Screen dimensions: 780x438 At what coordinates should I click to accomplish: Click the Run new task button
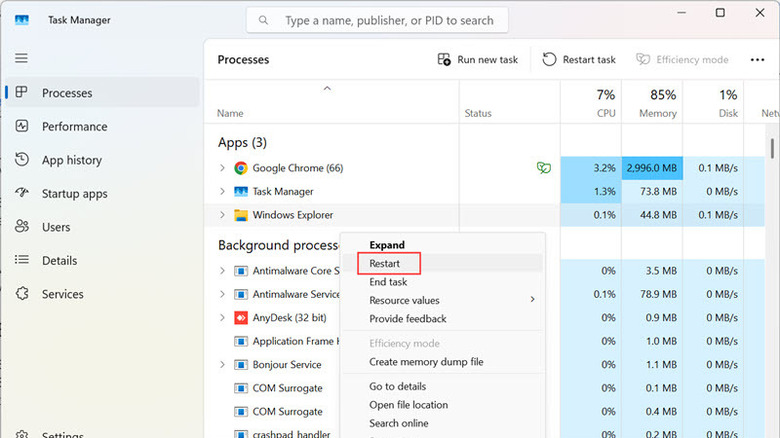[x=478, y=60]
